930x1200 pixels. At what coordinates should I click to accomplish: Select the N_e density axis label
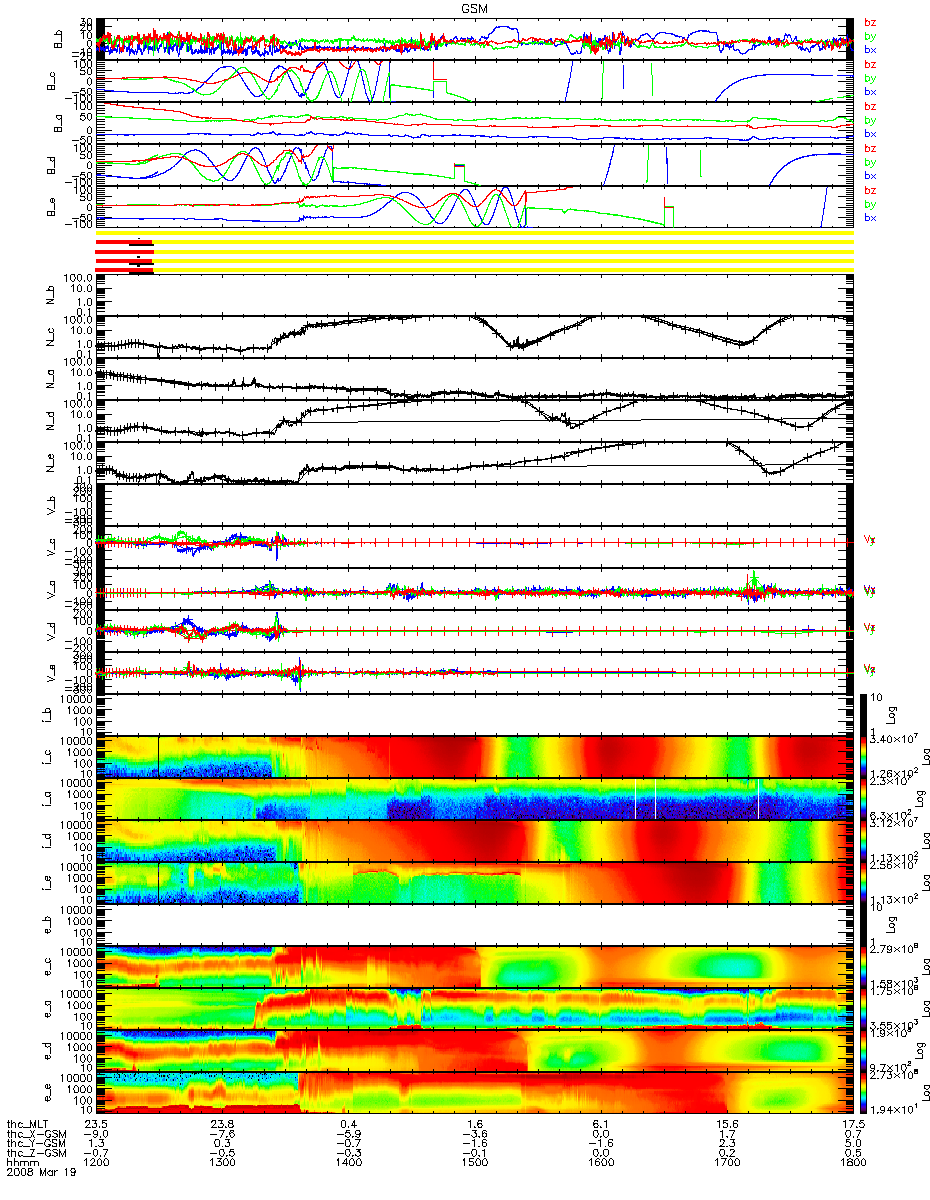(x=51, y=462)
